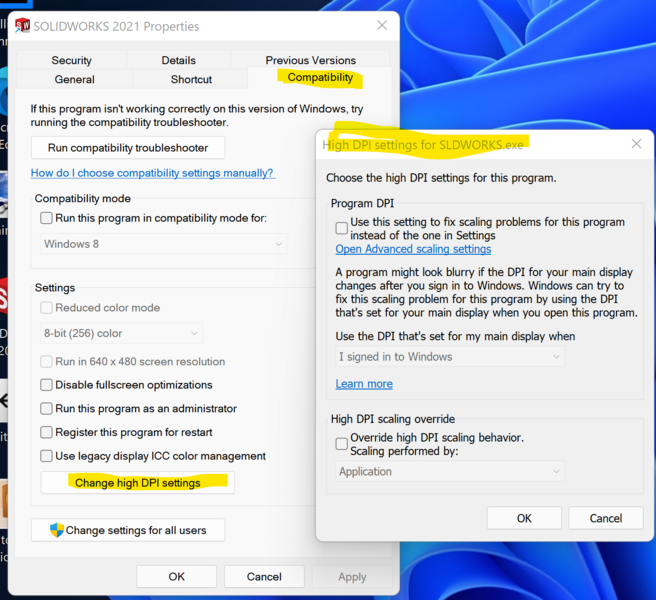Open the Windows 8 compatibility dropdown
656x600 pixels.
click(x=164, y=244)
